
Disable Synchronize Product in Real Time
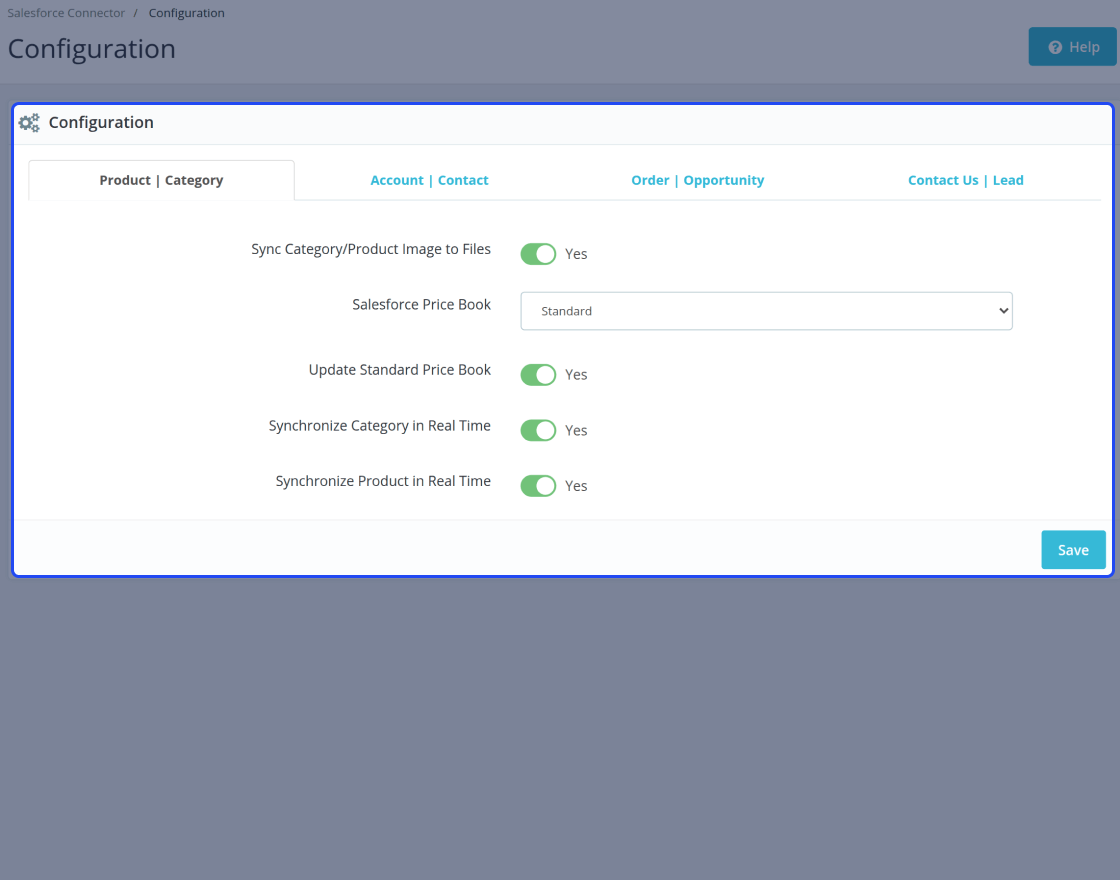click(x=538, y=486)
